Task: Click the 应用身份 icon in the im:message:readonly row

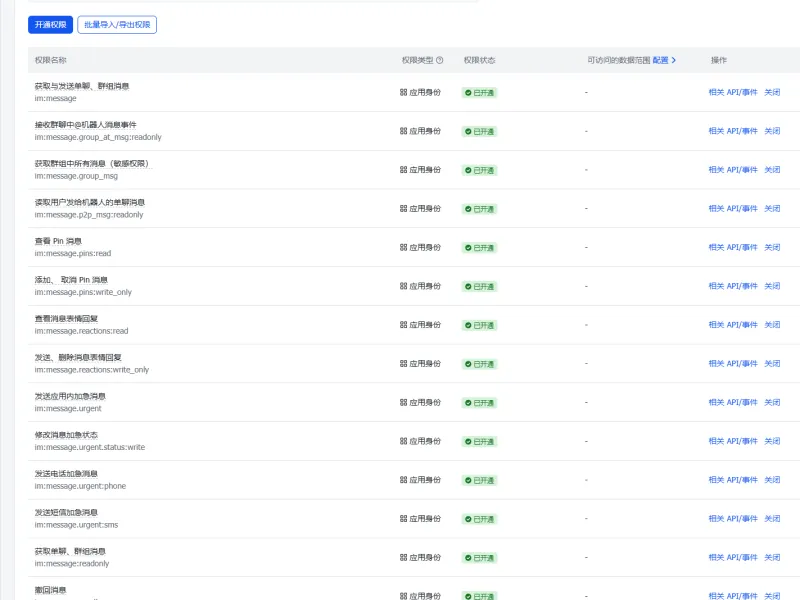Action: point(404,558)
